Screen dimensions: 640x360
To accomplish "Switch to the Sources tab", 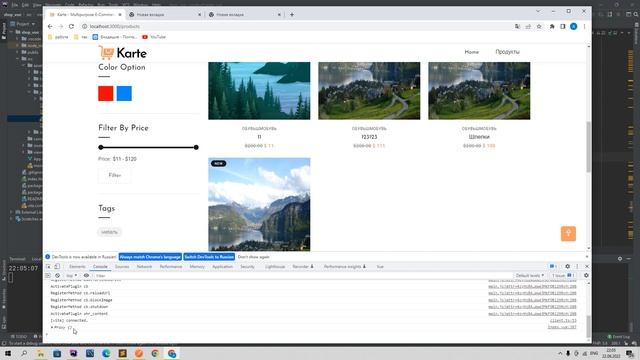I will 122,267.
